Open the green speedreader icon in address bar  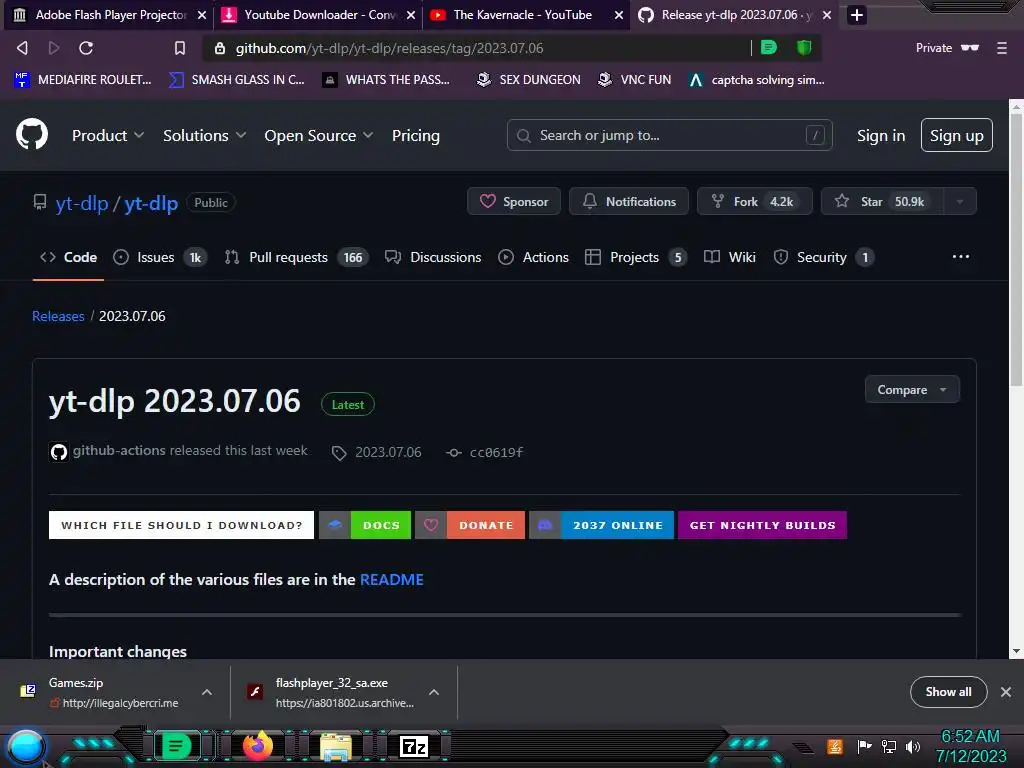[x=769, y=47]
